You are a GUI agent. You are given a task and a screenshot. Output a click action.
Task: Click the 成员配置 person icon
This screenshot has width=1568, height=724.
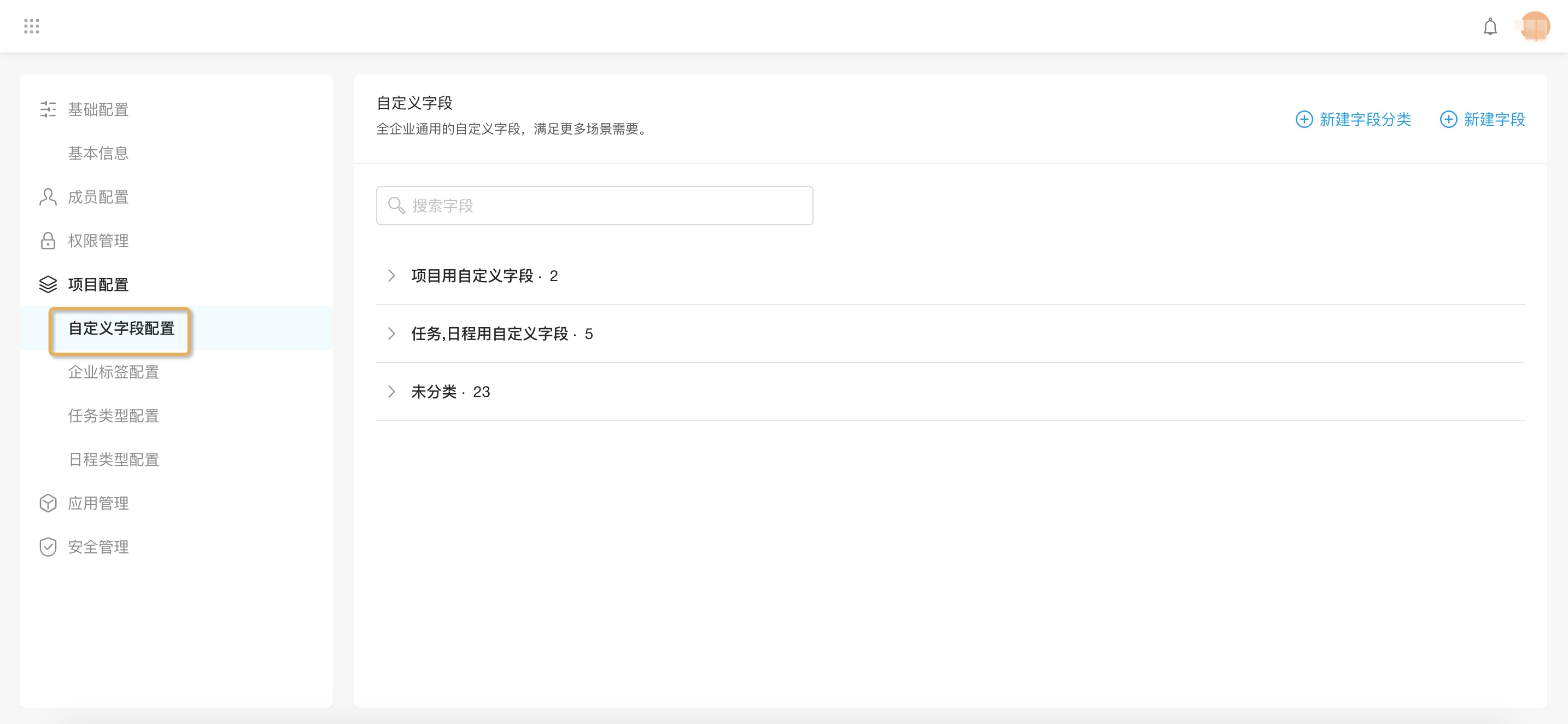(x=48, y=197)
